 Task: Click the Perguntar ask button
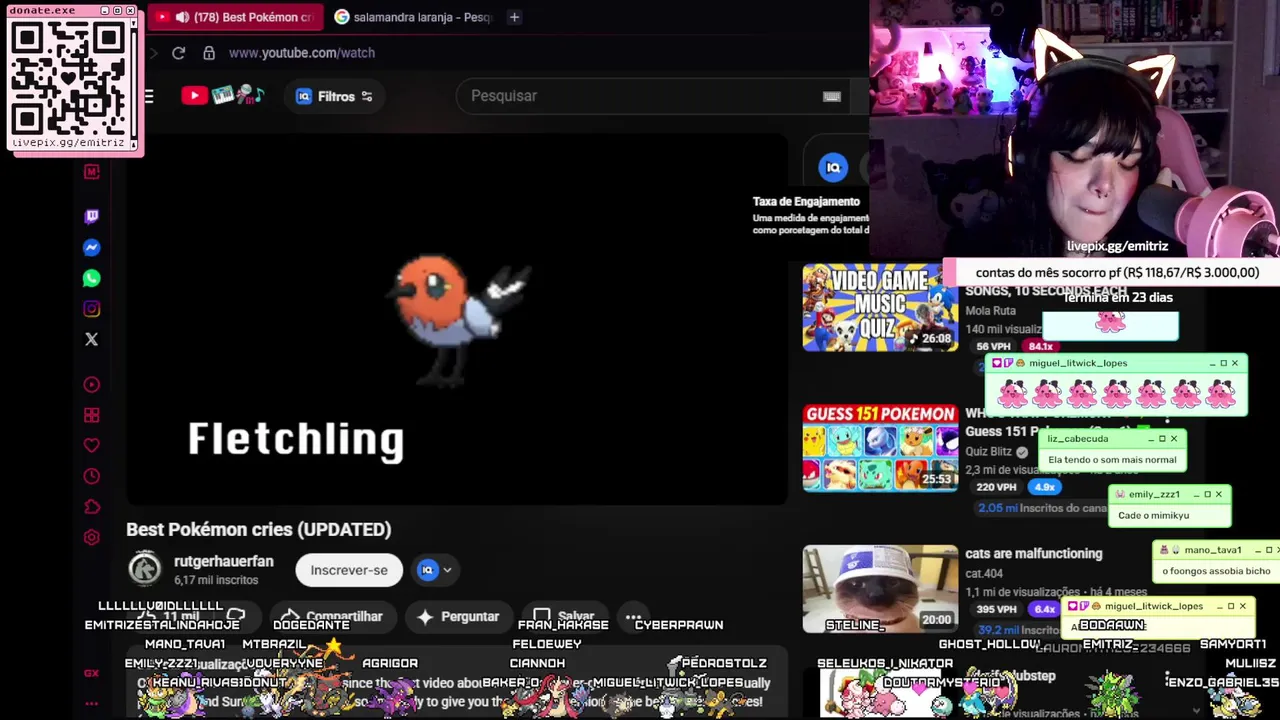[457, 617]
